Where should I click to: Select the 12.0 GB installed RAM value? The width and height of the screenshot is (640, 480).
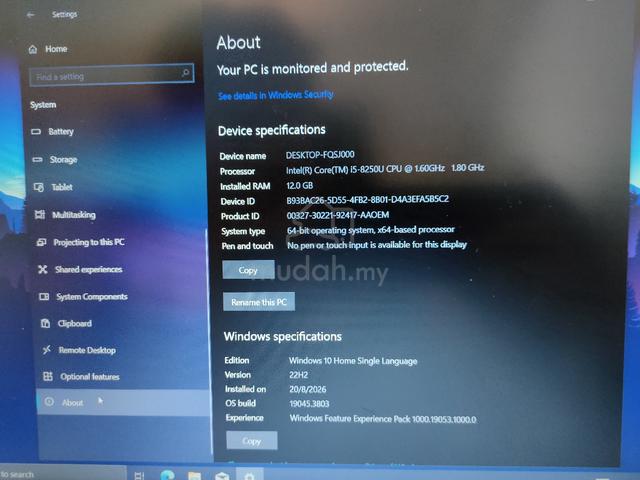click(x=300, y=186)
